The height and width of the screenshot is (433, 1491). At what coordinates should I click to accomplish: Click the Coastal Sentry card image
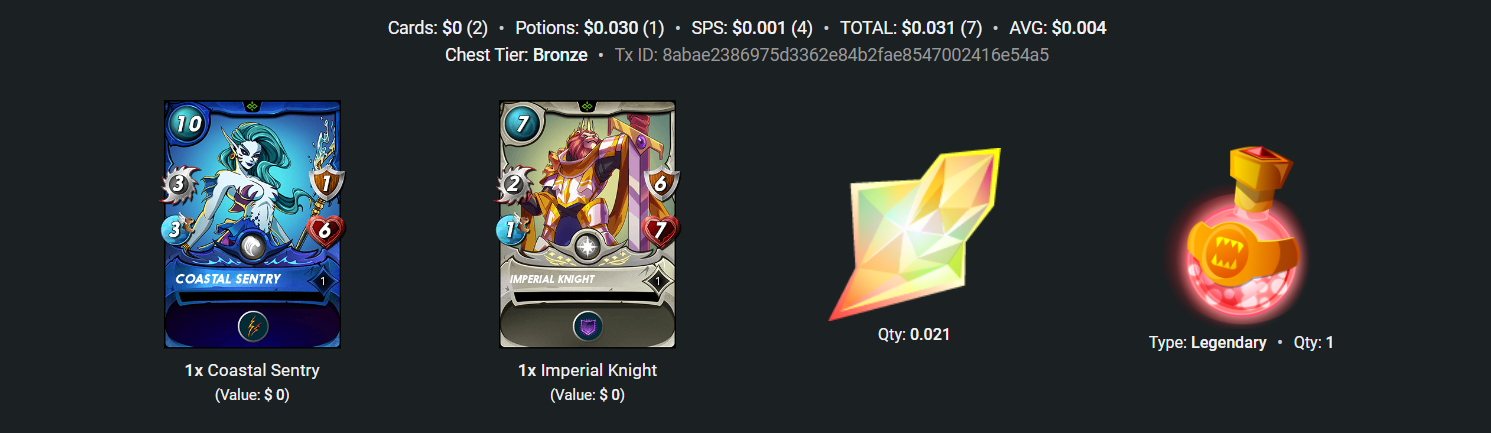252,224
